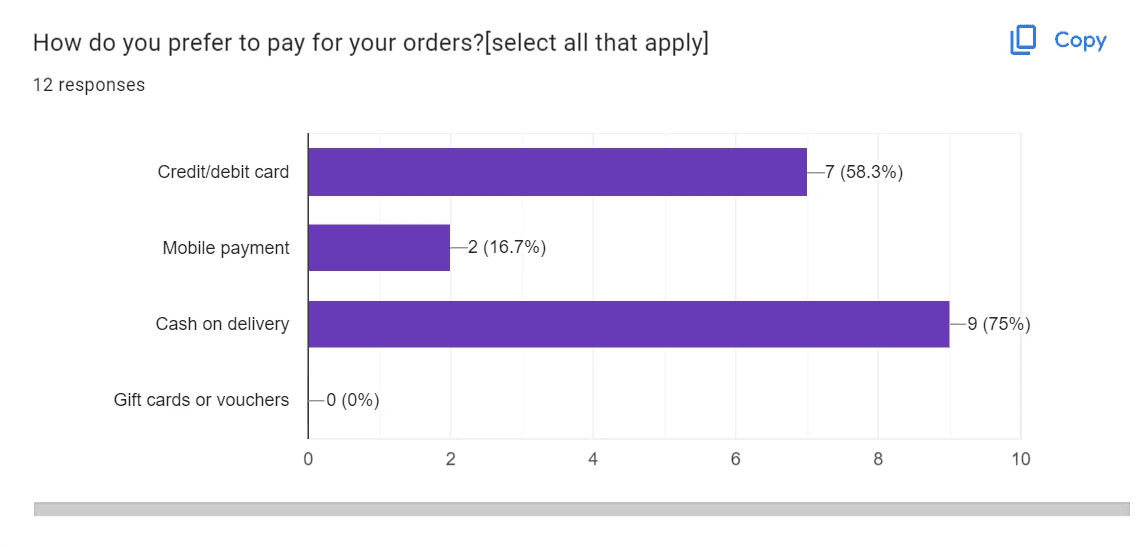Click the question title text
This screenshot has height=547, width=1141.
click(x=370, y=44)
